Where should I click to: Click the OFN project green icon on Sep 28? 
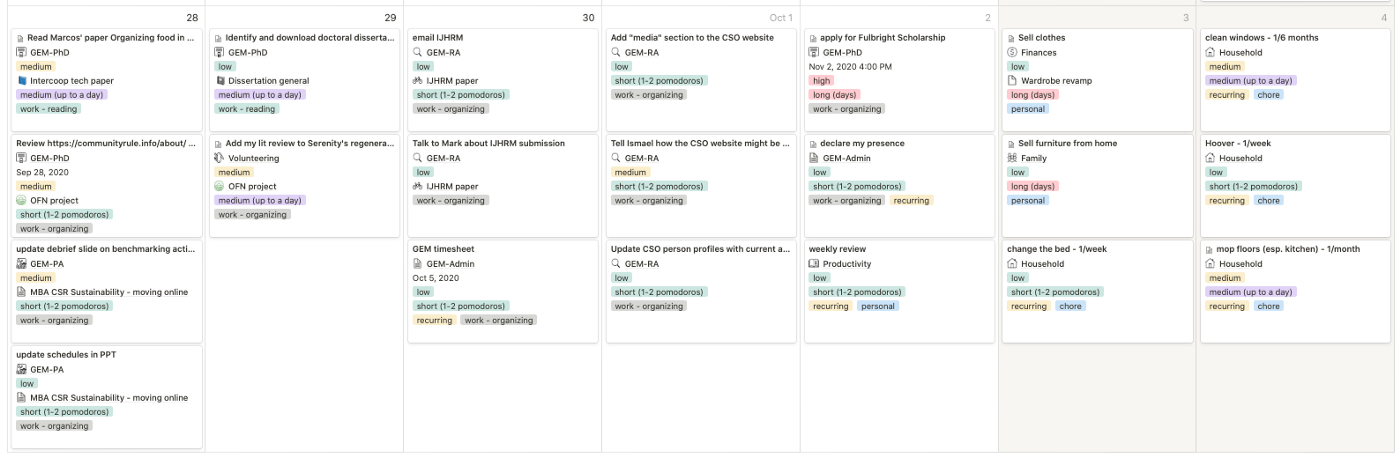[x=22, y=200]
